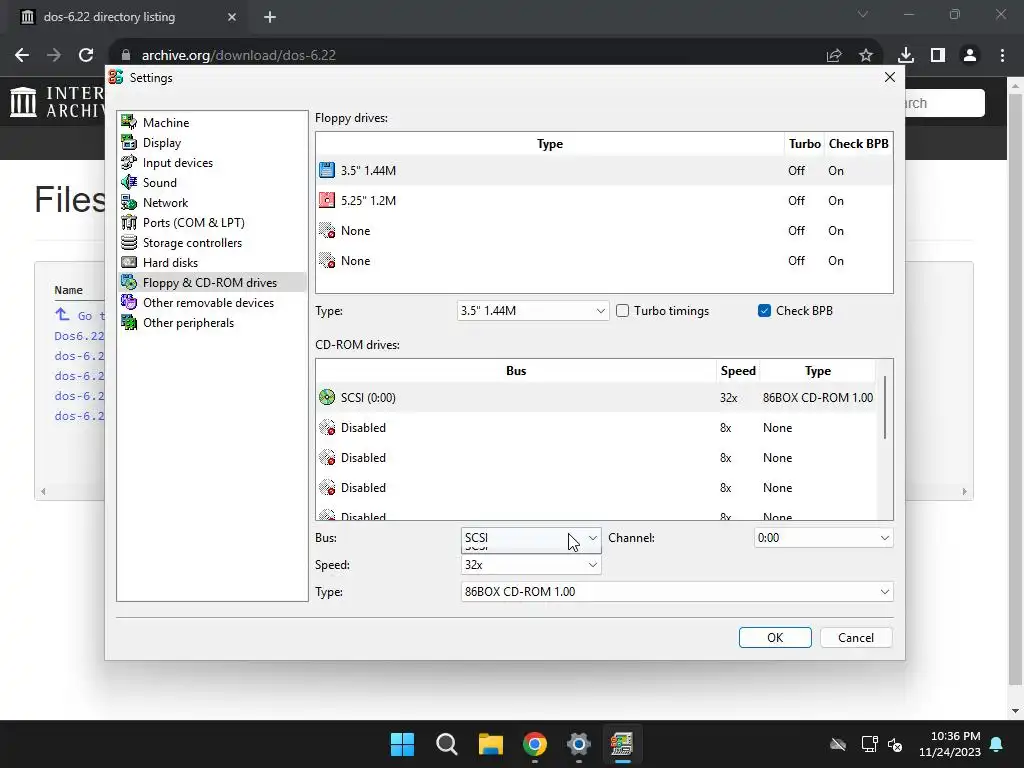Switch to 86Box app in taskbar

[622, 744]
